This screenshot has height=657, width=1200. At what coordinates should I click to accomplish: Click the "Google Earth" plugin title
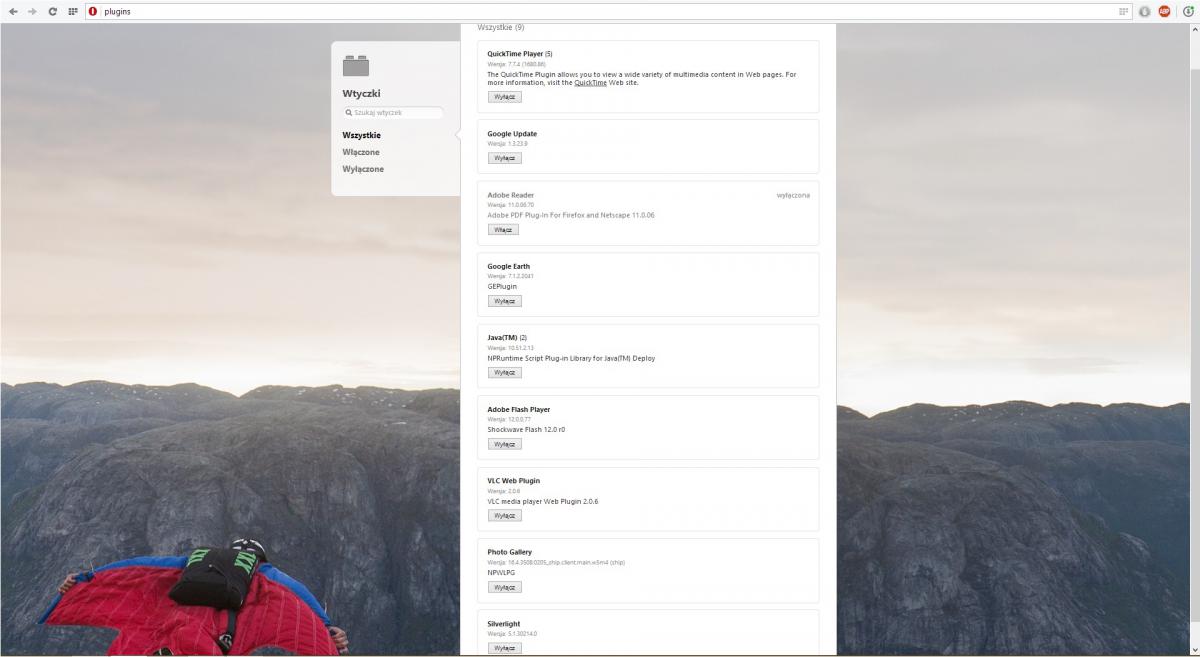[509, 267]
